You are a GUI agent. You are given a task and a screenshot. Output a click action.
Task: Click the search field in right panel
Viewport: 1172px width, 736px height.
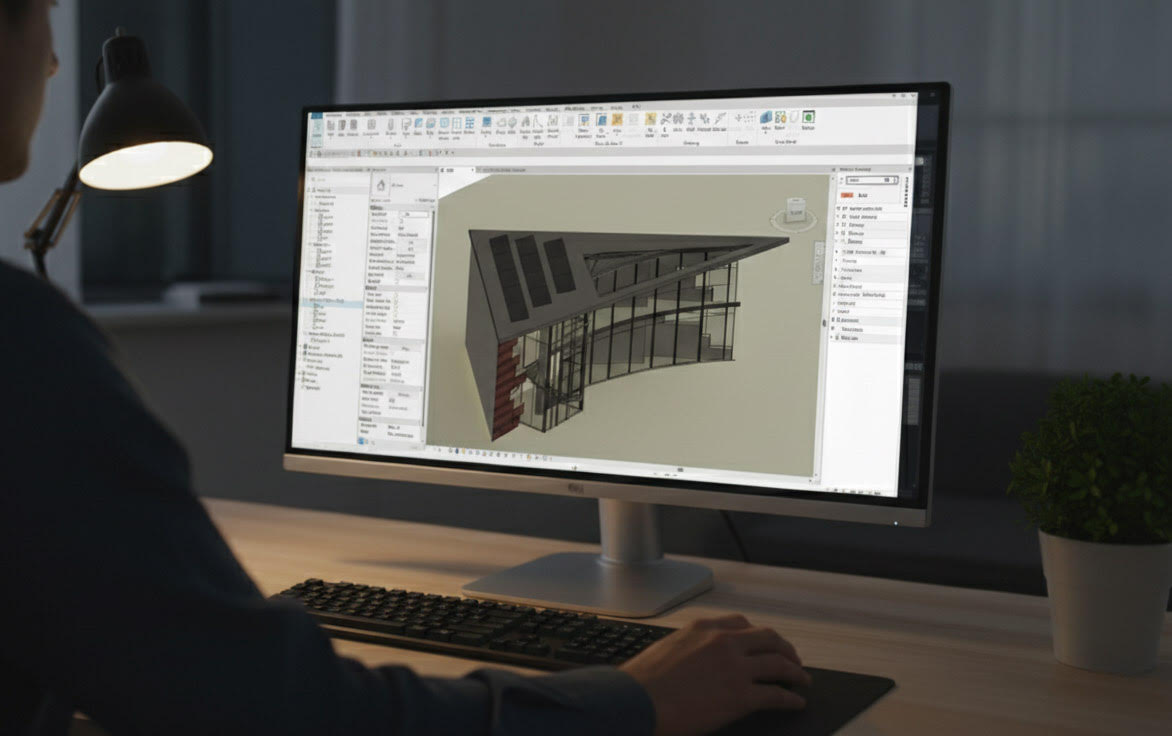point(866,181)
